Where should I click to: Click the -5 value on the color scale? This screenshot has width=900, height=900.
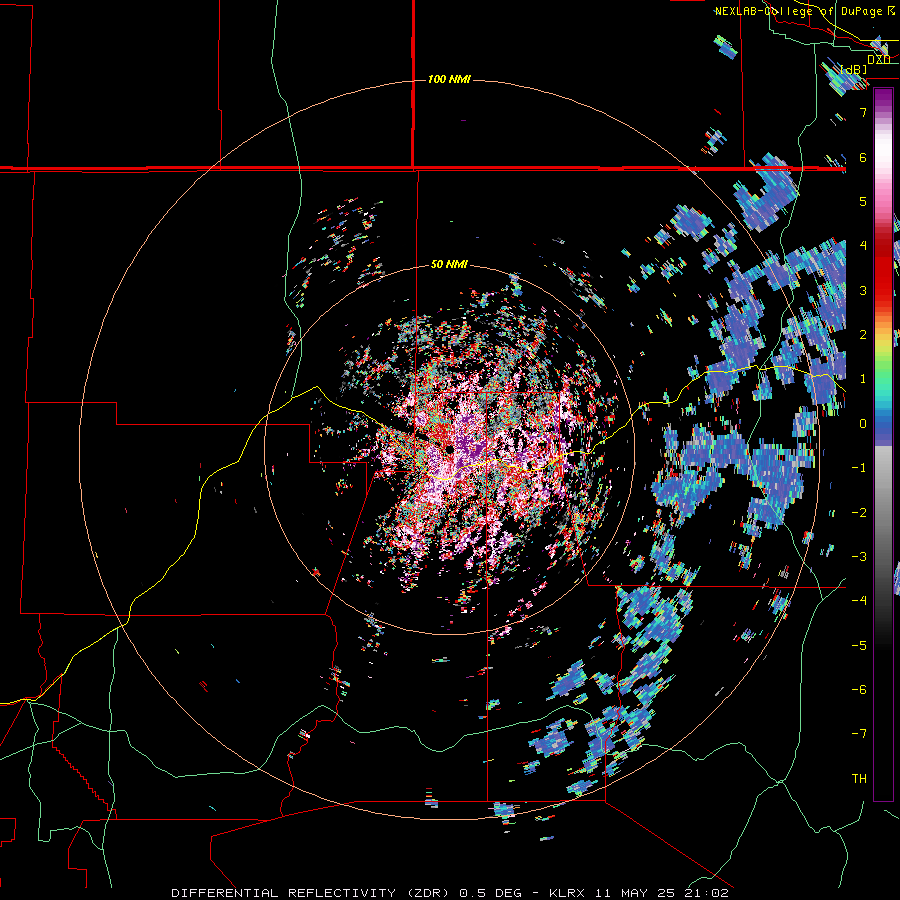(859, 646)
